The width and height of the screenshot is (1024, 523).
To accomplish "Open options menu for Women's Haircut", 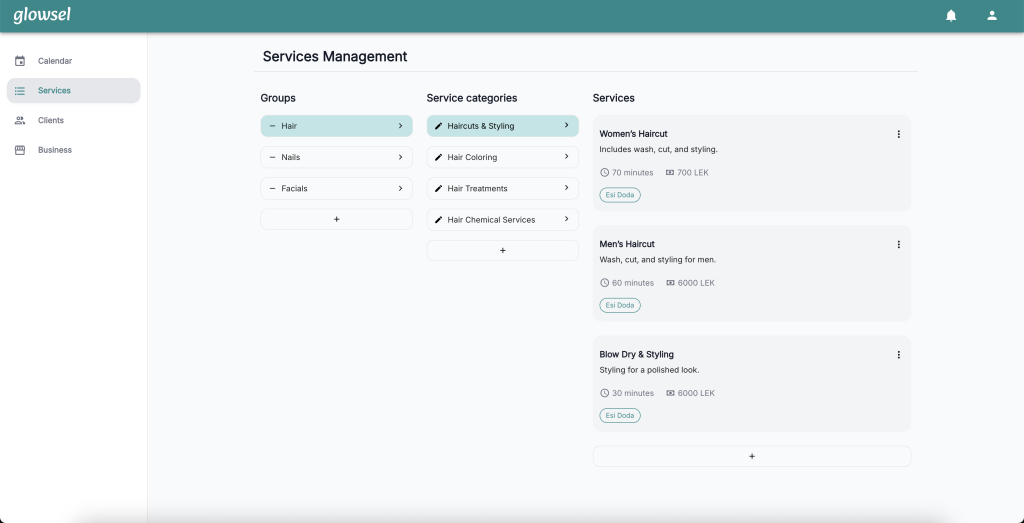I will (898, 134).
